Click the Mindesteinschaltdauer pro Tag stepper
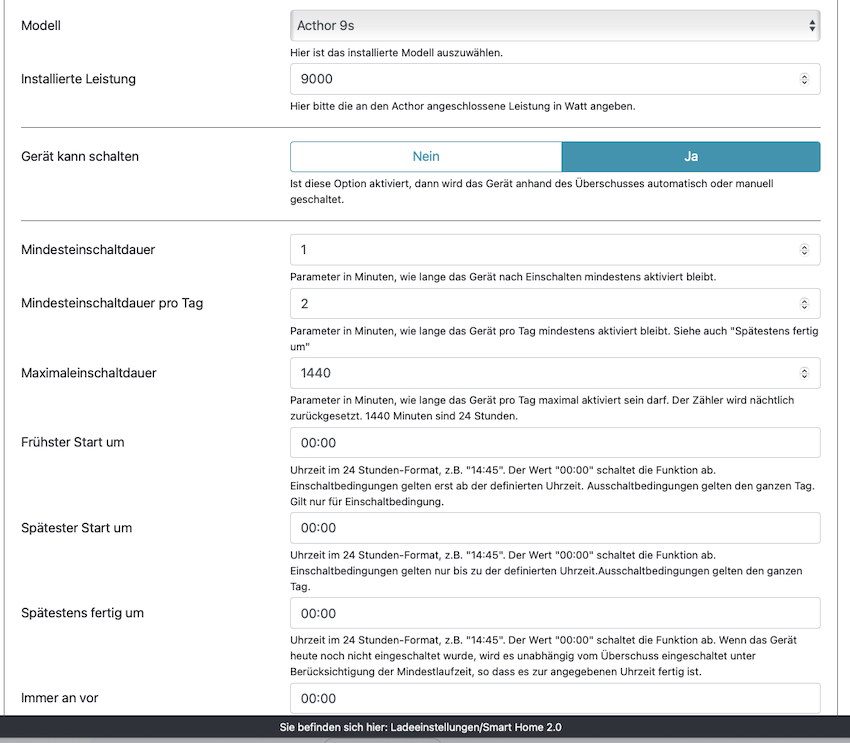 tap(805, 303)
